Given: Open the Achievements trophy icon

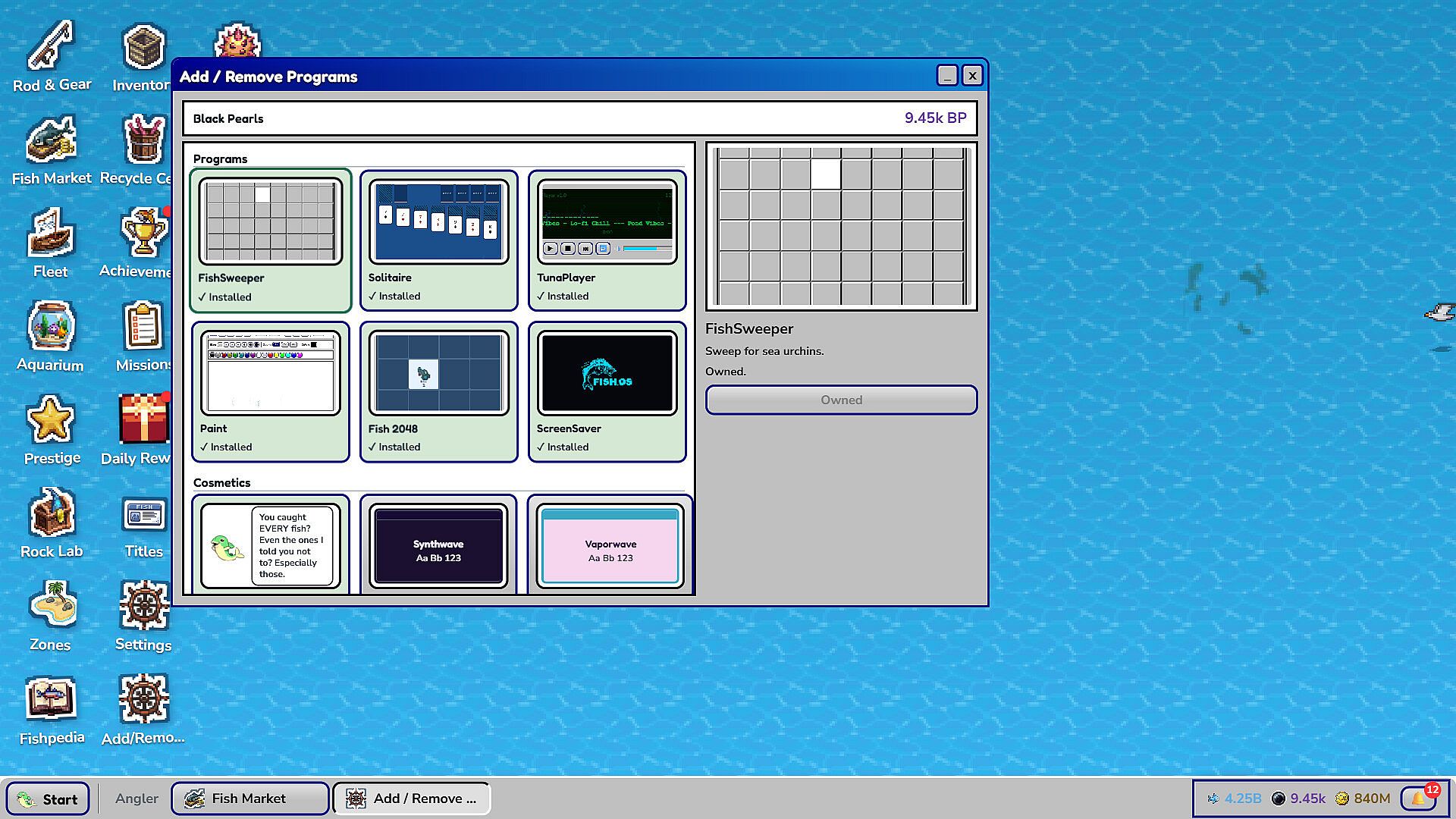Looking at the screenshot, I should 143,243.
